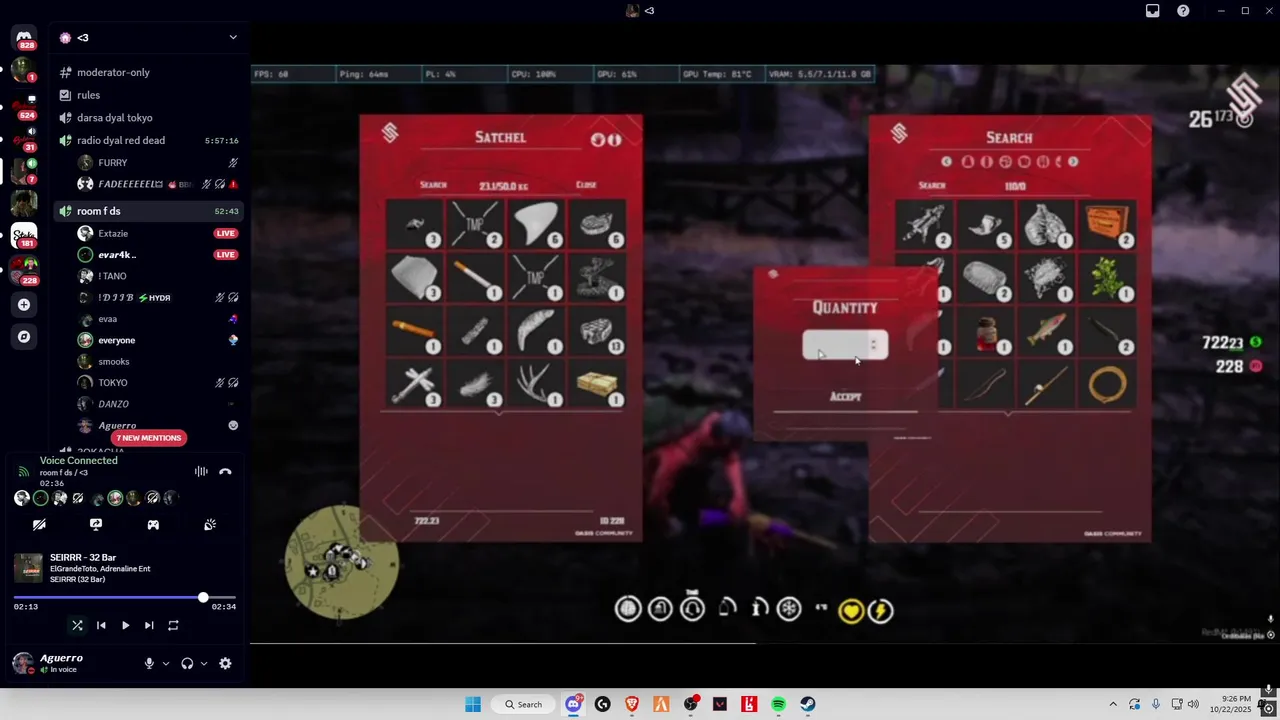Select the hay bale item in Satchel
Image resolution: width=1280 pixels, height=720 pixels.
[x=597, y=384]
